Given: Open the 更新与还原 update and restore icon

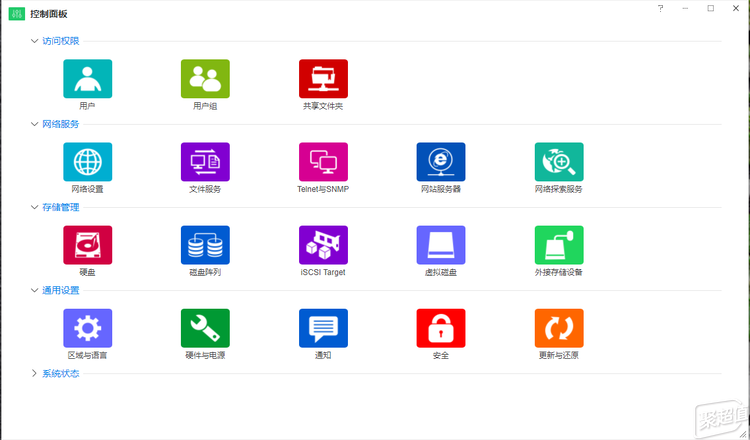Looking at the screenshot, I should tap(559, 329).
